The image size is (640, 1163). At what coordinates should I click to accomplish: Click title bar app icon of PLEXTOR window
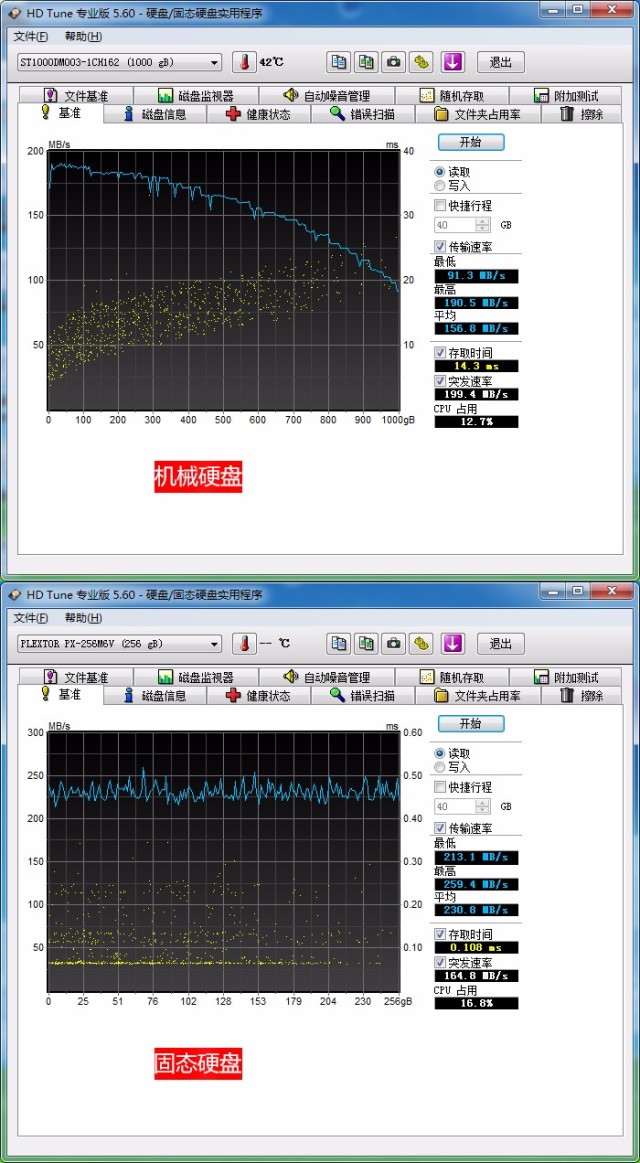click(16, 595)
